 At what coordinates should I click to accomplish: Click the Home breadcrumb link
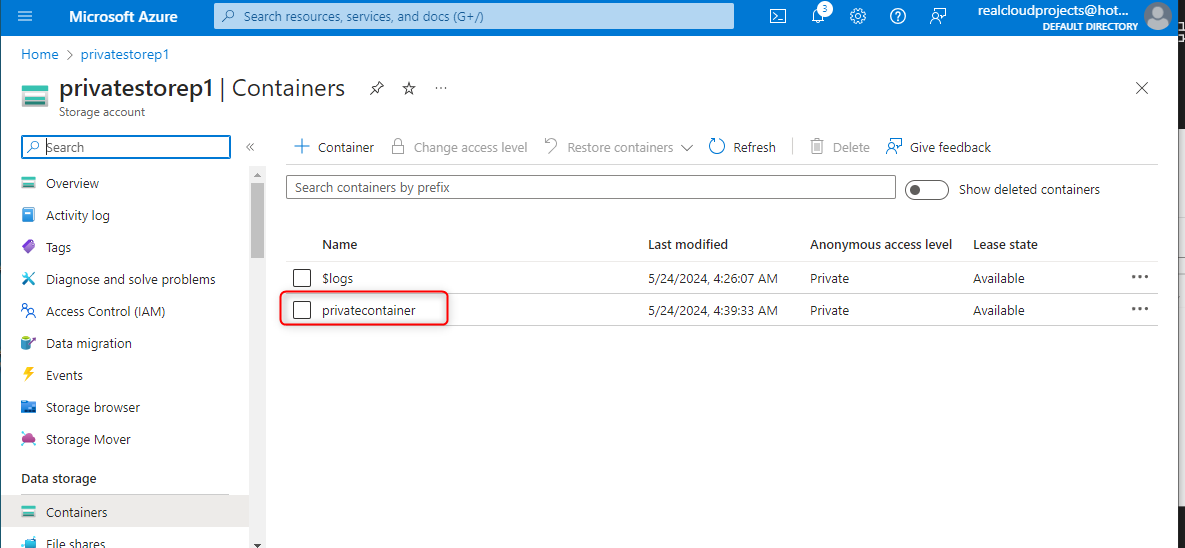40,54
